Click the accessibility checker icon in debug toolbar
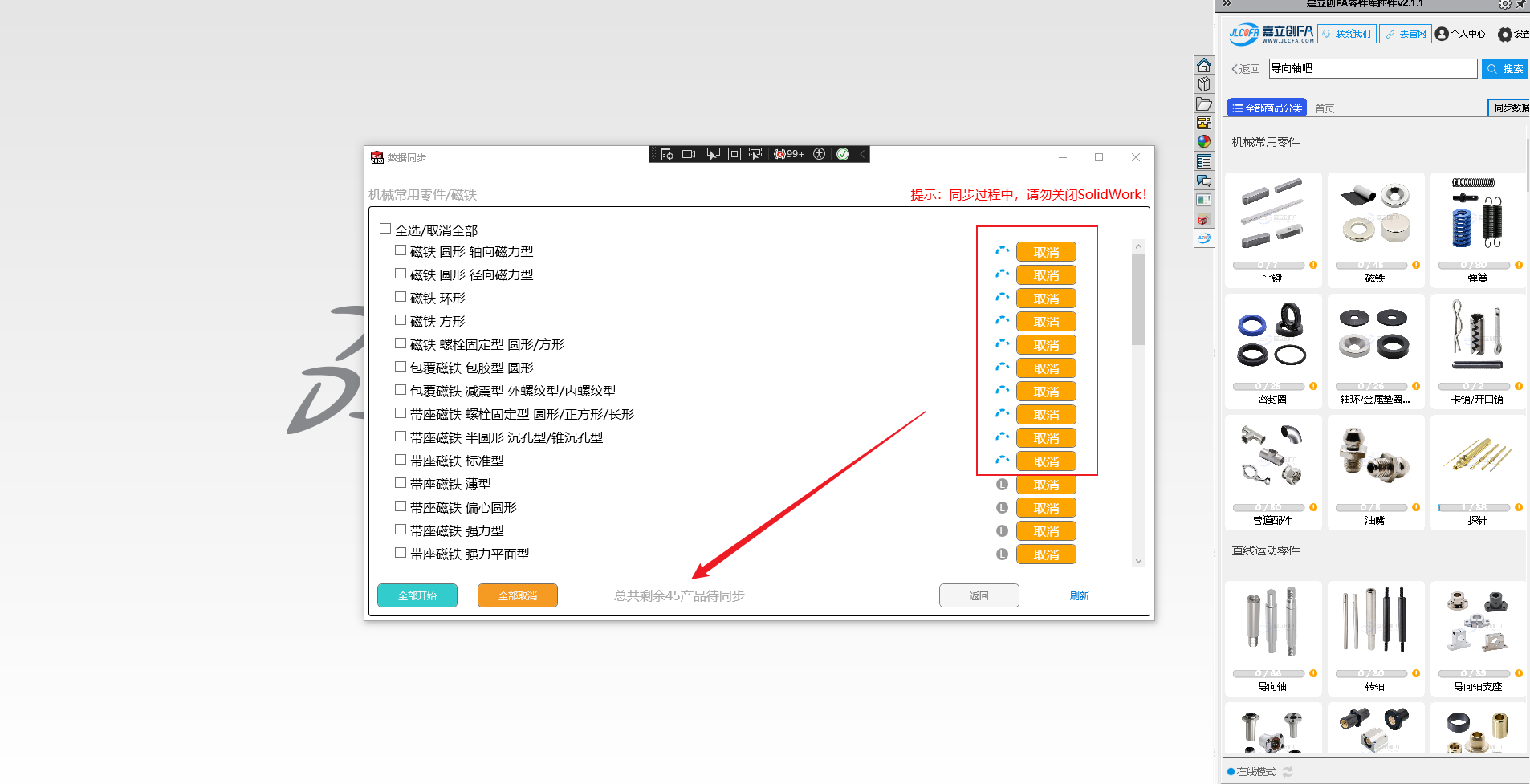 pyautogui.click(x=819, y=154)
